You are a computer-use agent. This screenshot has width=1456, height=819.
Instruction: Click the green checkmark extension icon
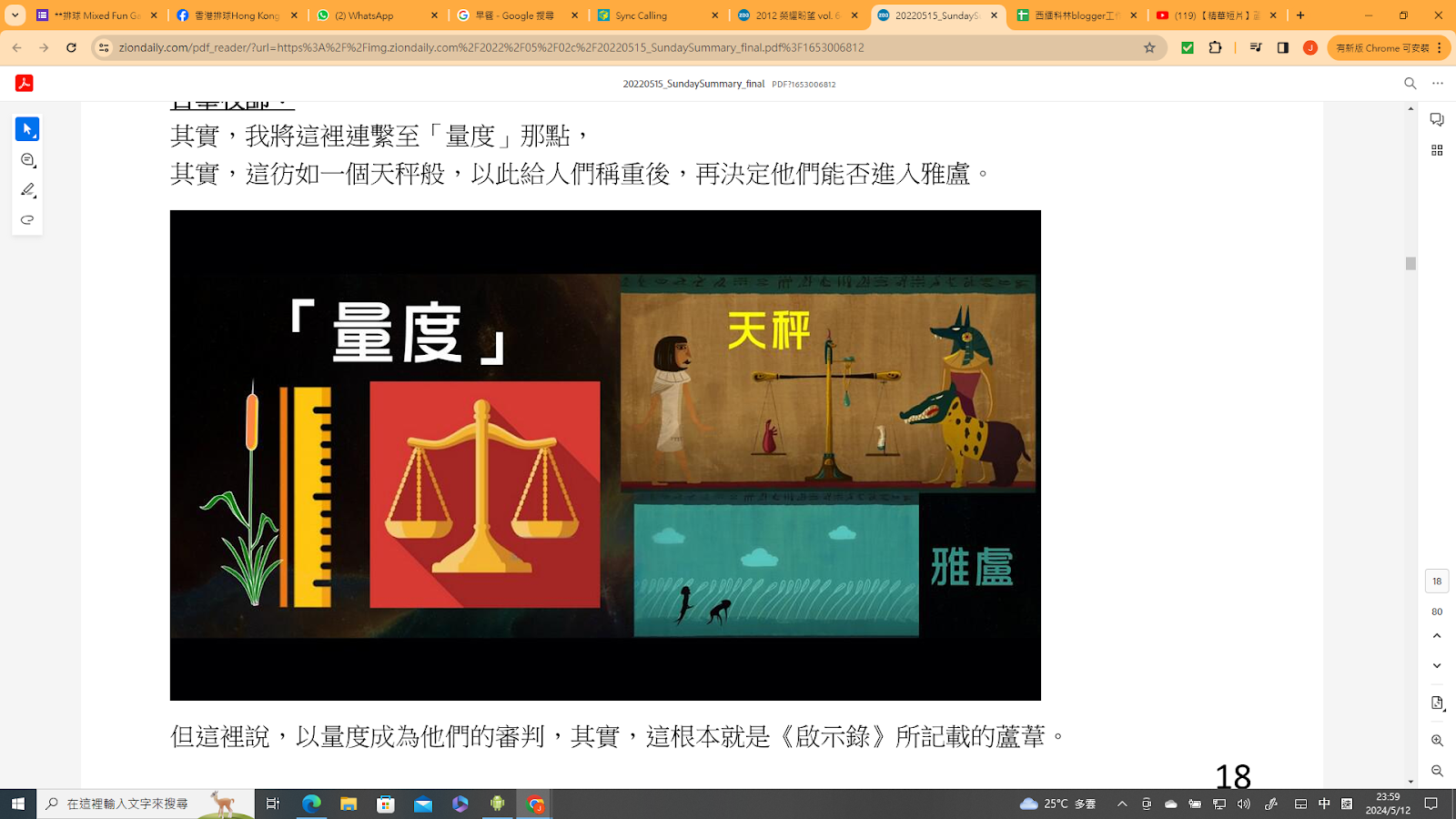1188,47
